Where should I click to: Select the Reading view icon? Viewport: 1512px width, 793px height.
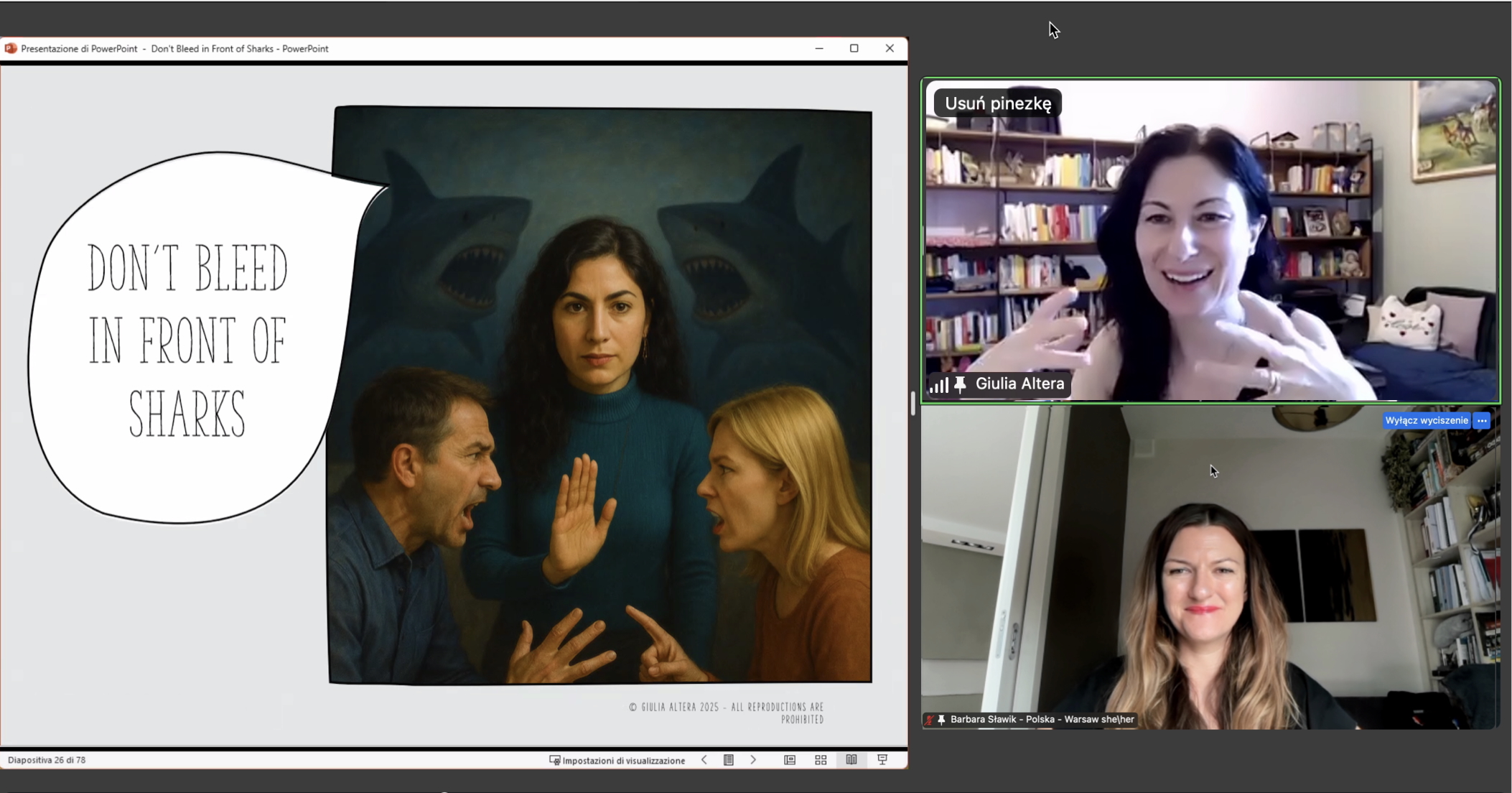(851, 760)
